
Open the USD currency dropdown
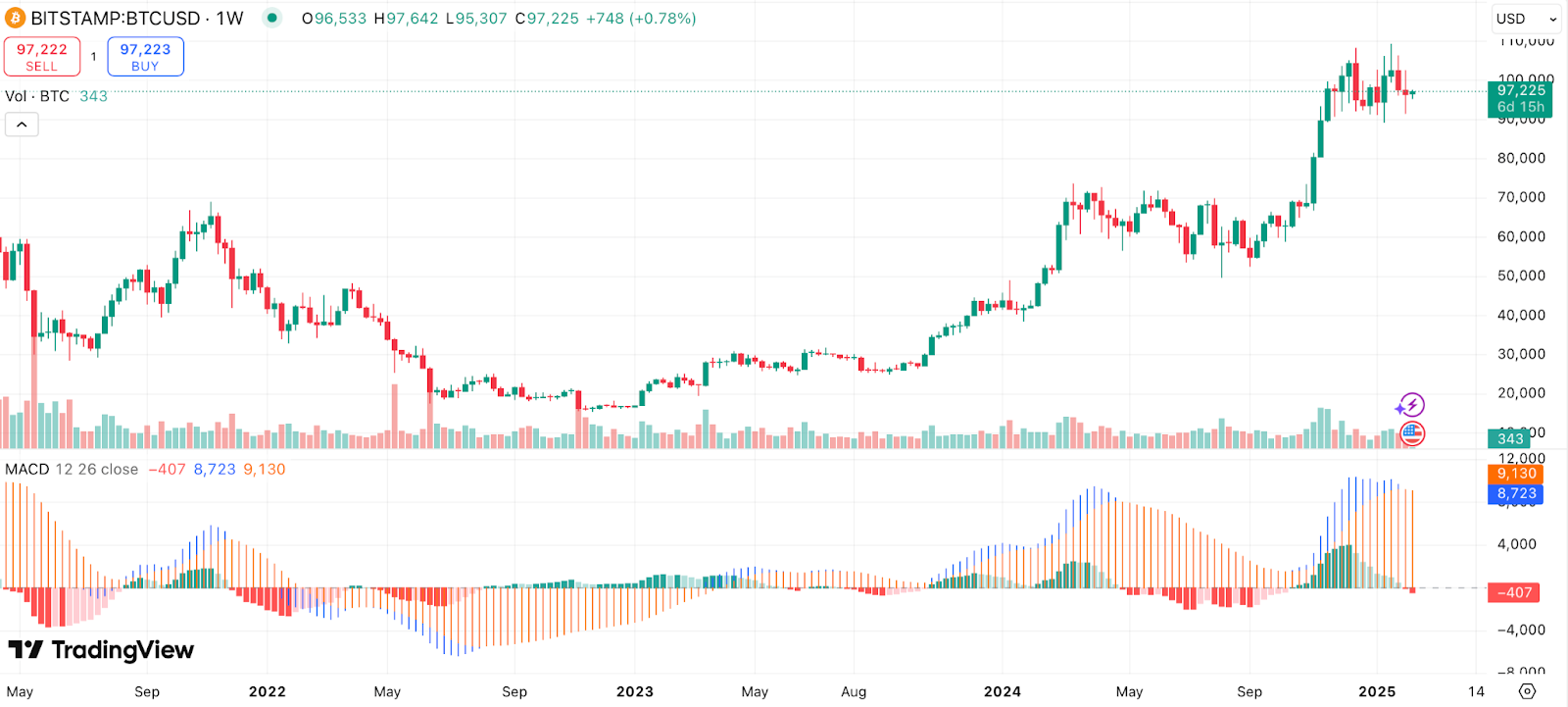(x=1526, y=19)
